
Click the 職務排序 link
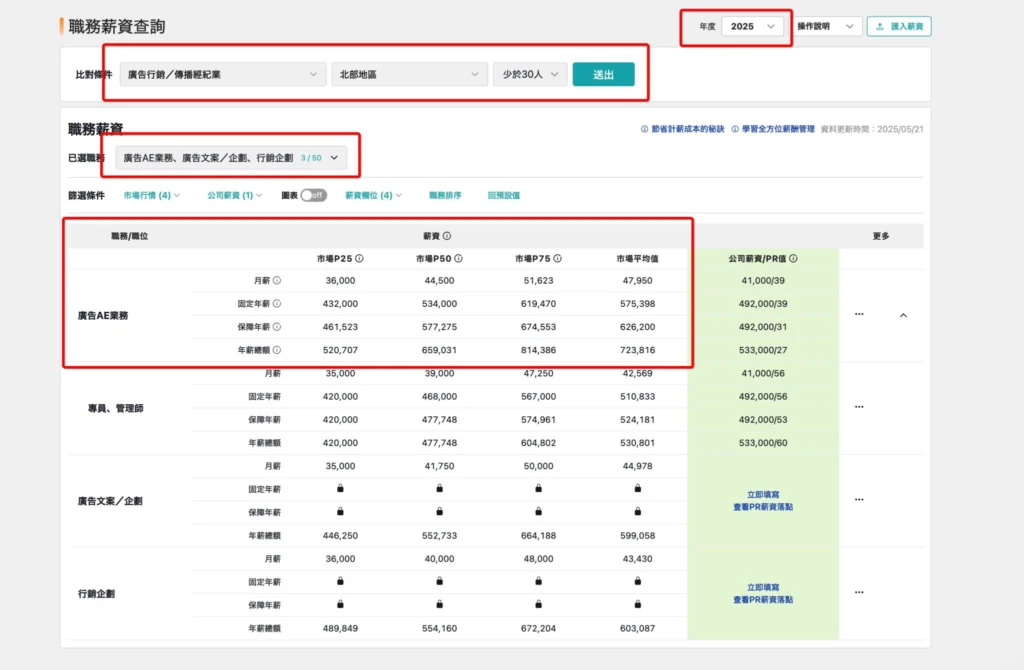point(445,195)
